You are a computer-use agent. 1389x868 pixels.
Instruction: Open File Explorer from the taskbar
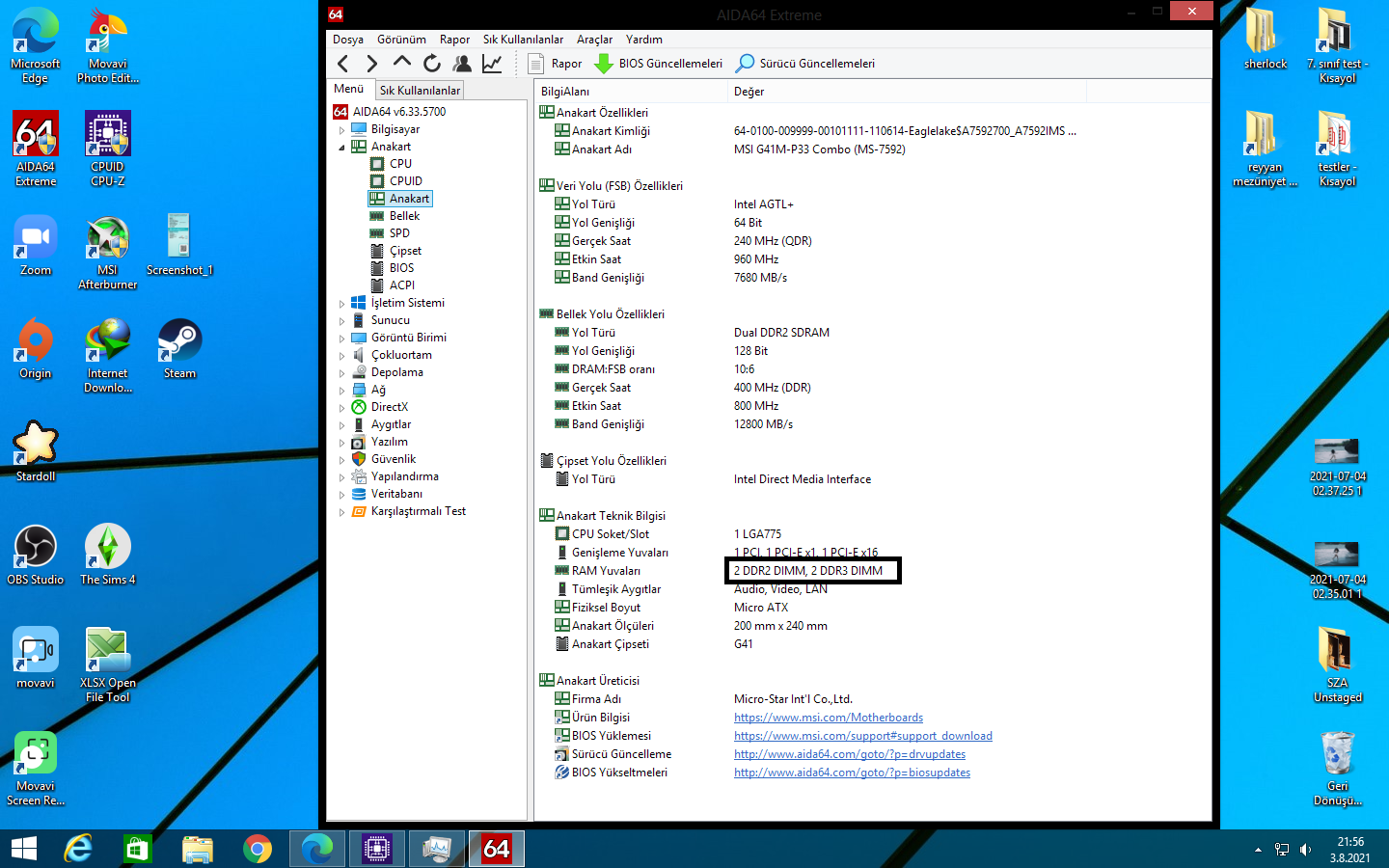[198, 849]
